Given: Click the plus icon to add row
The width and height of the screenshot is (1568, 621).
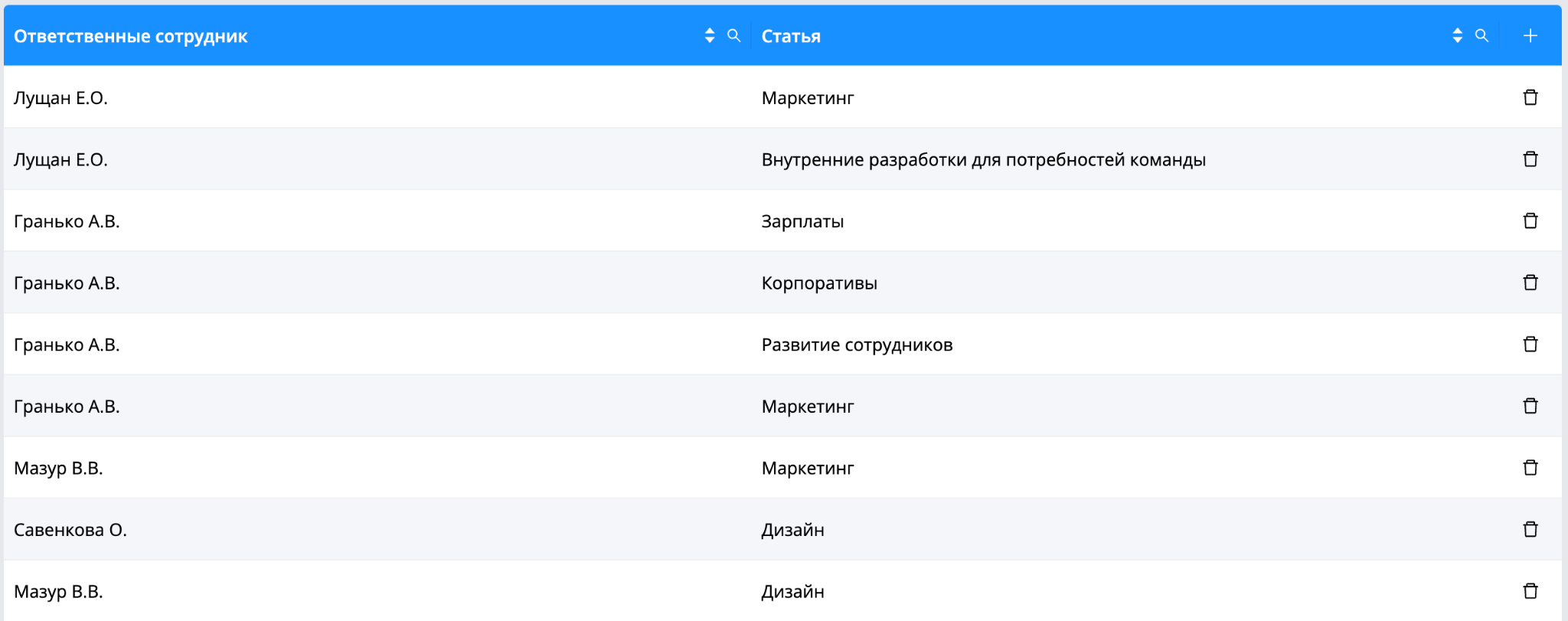Looking at the screenshot, I should click(1530, 36).
